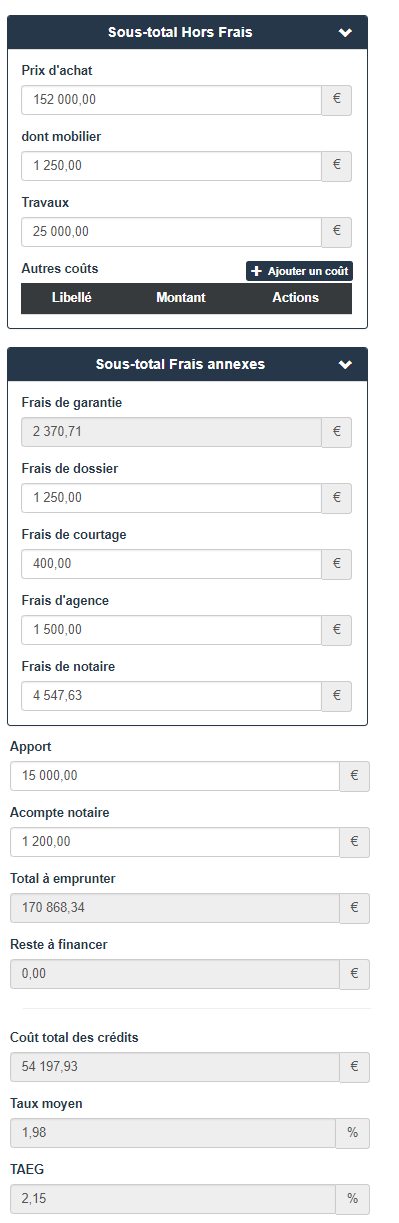Click the Acompte notaire field
399x1223 pixels.
175,842
